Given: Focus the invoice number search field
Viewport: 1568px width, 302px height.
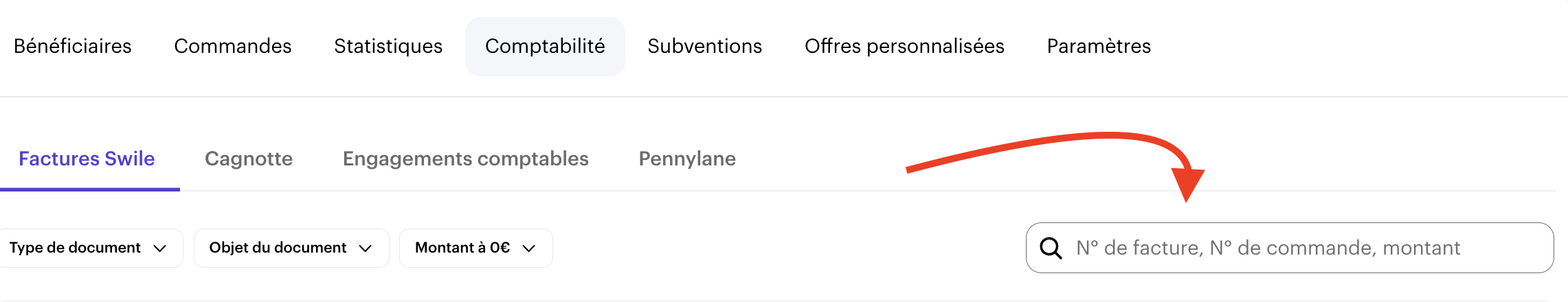Looking at the screenshot, I should click(1306, 248).
